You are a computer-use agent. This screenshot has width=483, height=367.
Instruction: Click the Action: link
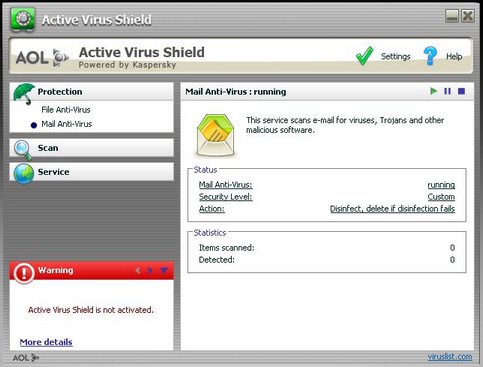tap(212, 209)
